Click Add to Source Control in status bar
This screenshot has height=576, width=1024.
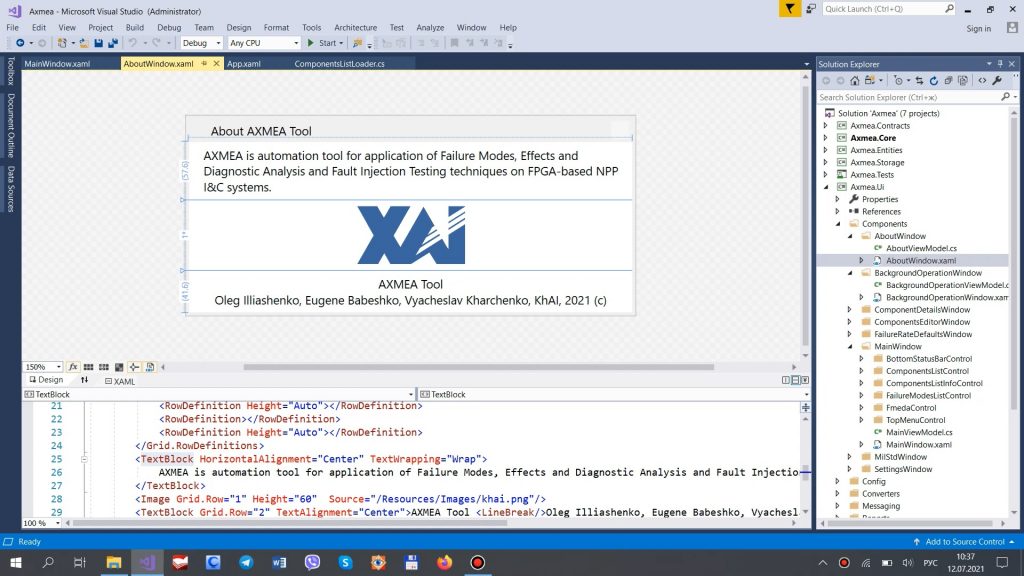[965, 541]
